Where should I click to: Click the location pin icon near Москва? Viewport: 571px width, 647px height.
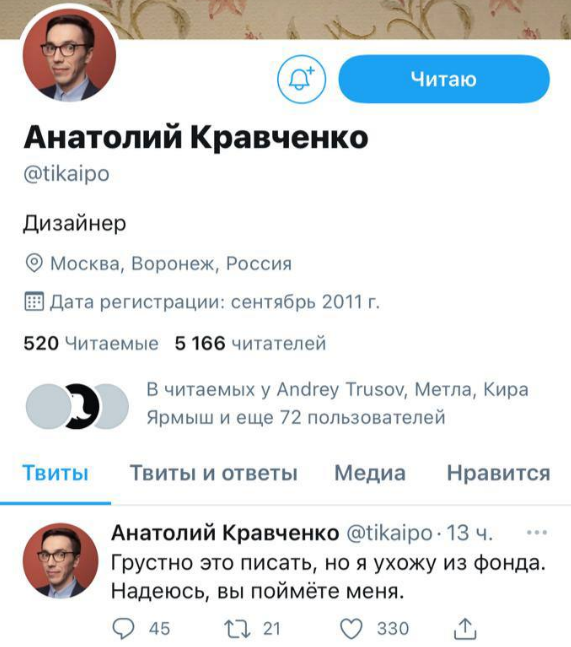[x=34, y=263]
